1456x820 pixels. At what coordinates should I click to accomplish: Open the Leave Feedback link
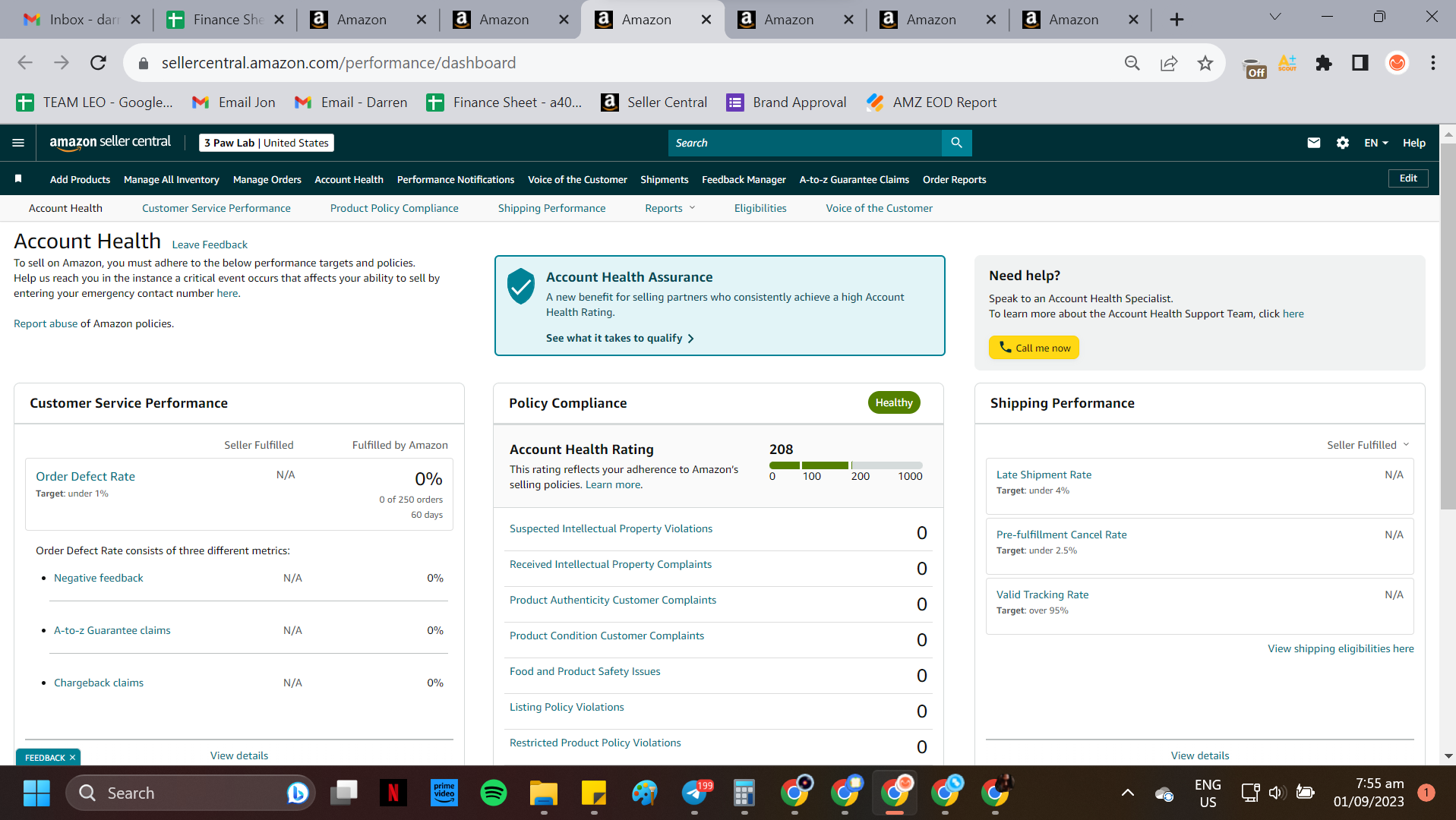(210, 244)
